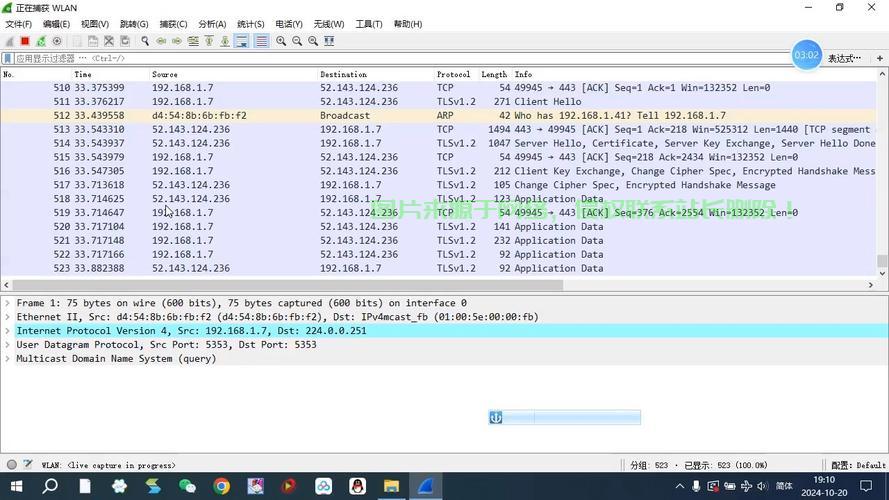889x500 pixels.
Task: Zoom in the packet list text
Action: (x=281, y=41)
